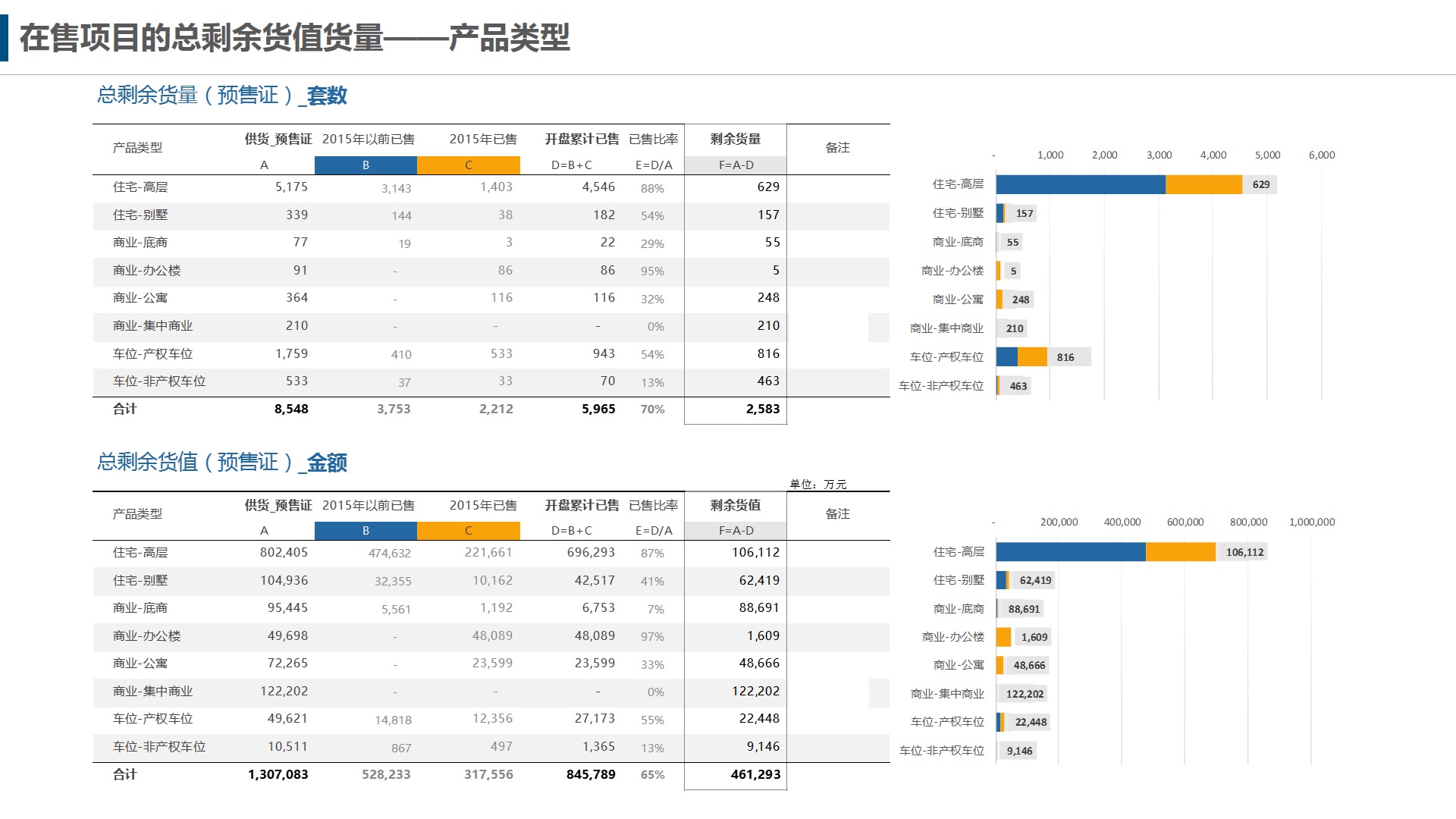
Task: Select heading 总剩余货值（预售证）_金额
Action: pos(222,462)
